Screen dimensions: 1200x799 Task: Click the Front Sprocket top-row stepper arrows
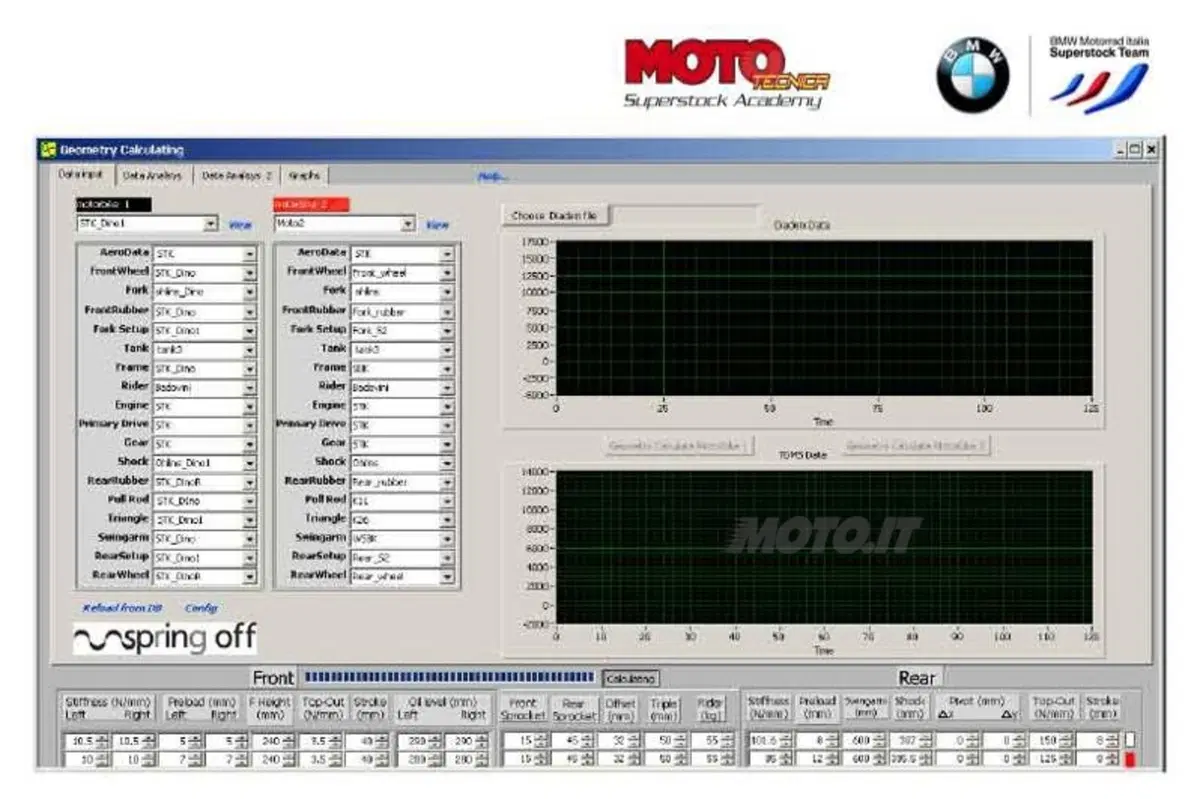point(541,741)
